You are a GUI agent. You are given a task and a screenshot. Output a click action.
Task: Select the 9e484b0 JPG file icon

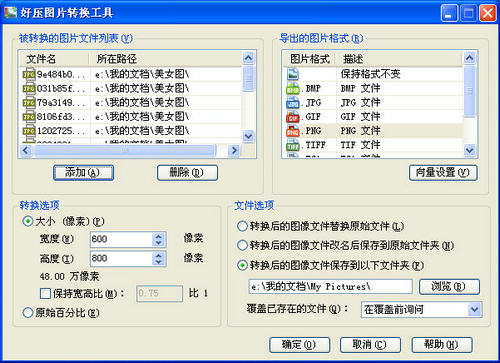point(29,74)
